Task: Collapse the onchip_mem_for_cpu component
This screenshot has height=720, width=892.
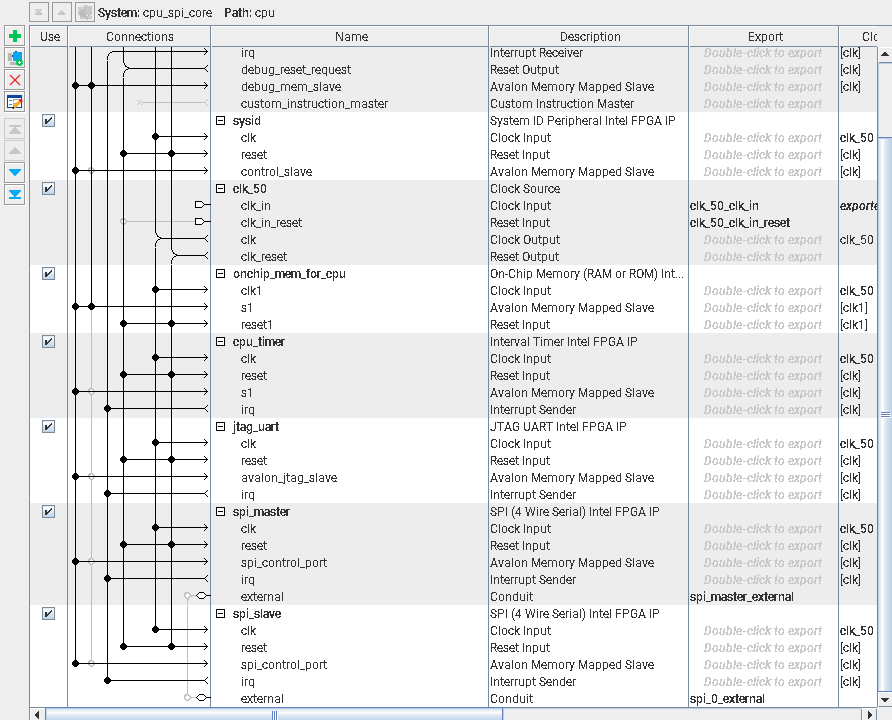Action: point(221,274)
